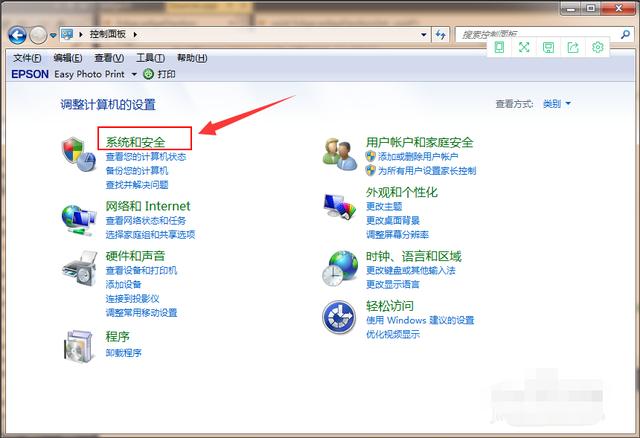Click 更改键盘或其他输入法 link

[411, 270]
